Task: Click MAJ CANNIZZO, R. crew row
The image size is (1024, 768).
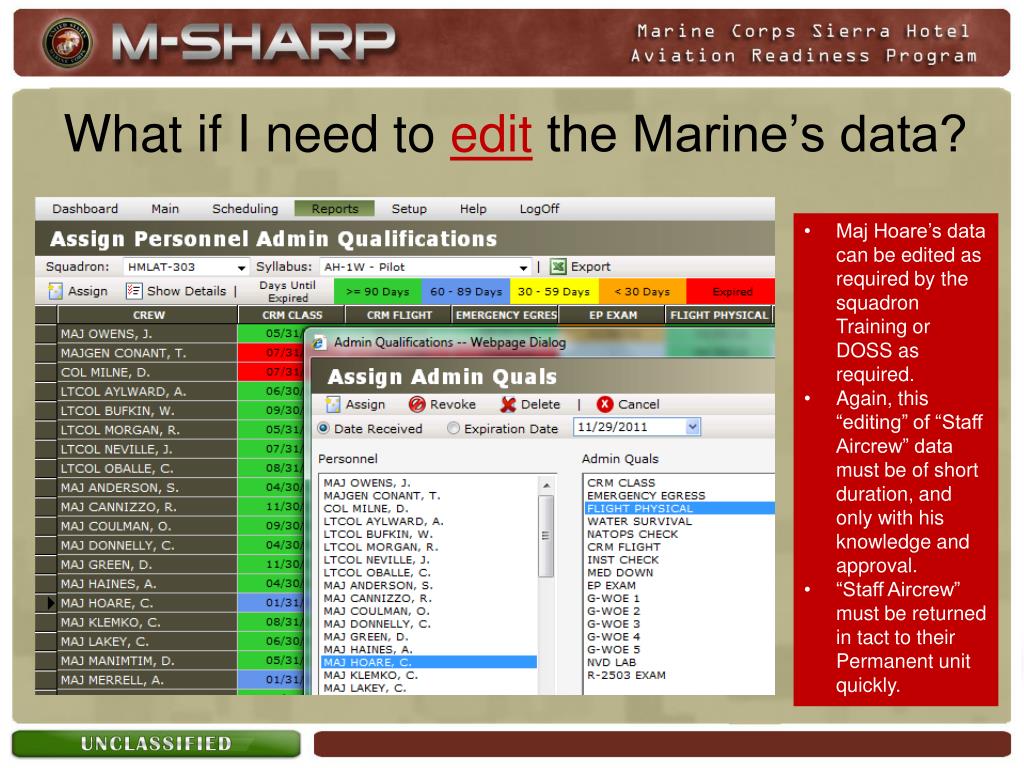Action: point(148,507)
